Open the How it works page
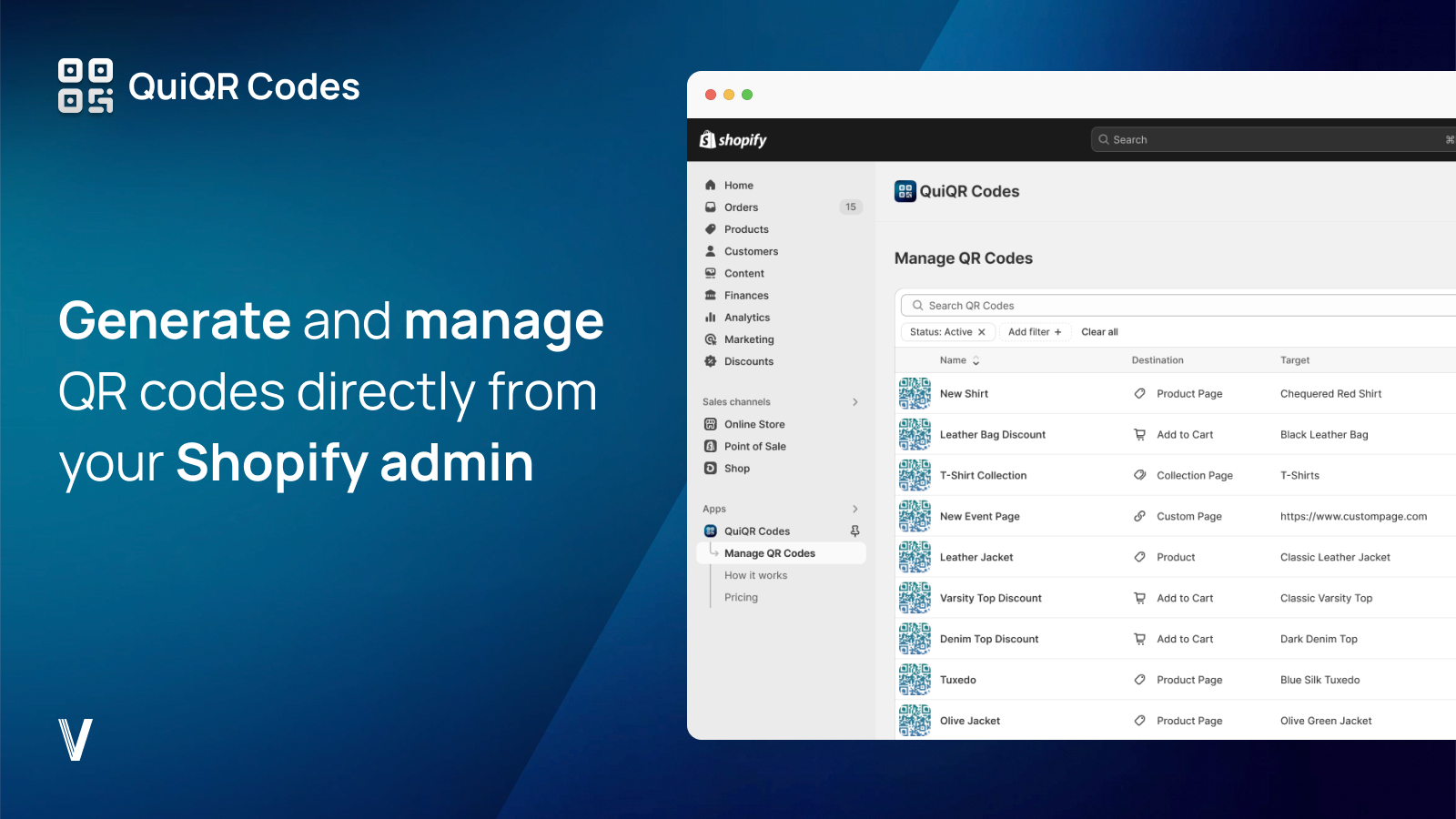The width and height of the screenshot is (1456, 819). [755, 576]
